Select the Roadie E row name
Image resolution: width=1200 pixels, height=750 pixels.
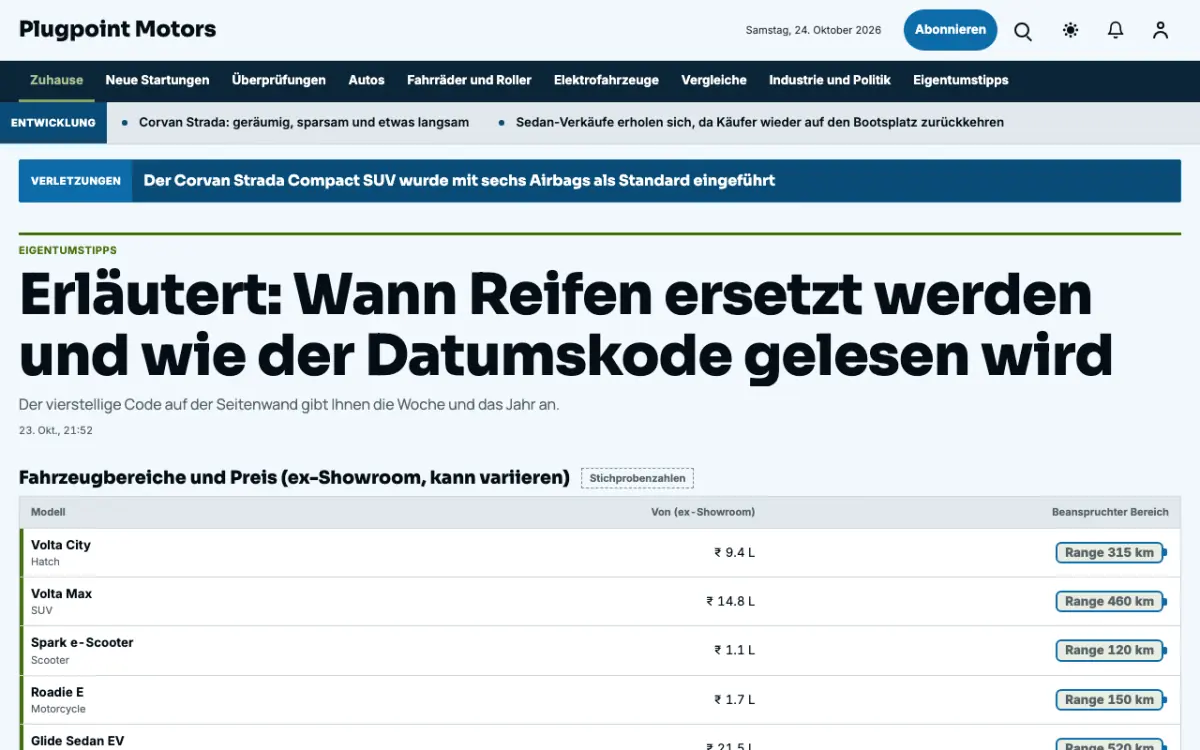pyautogui.click(x=58, y=692)
